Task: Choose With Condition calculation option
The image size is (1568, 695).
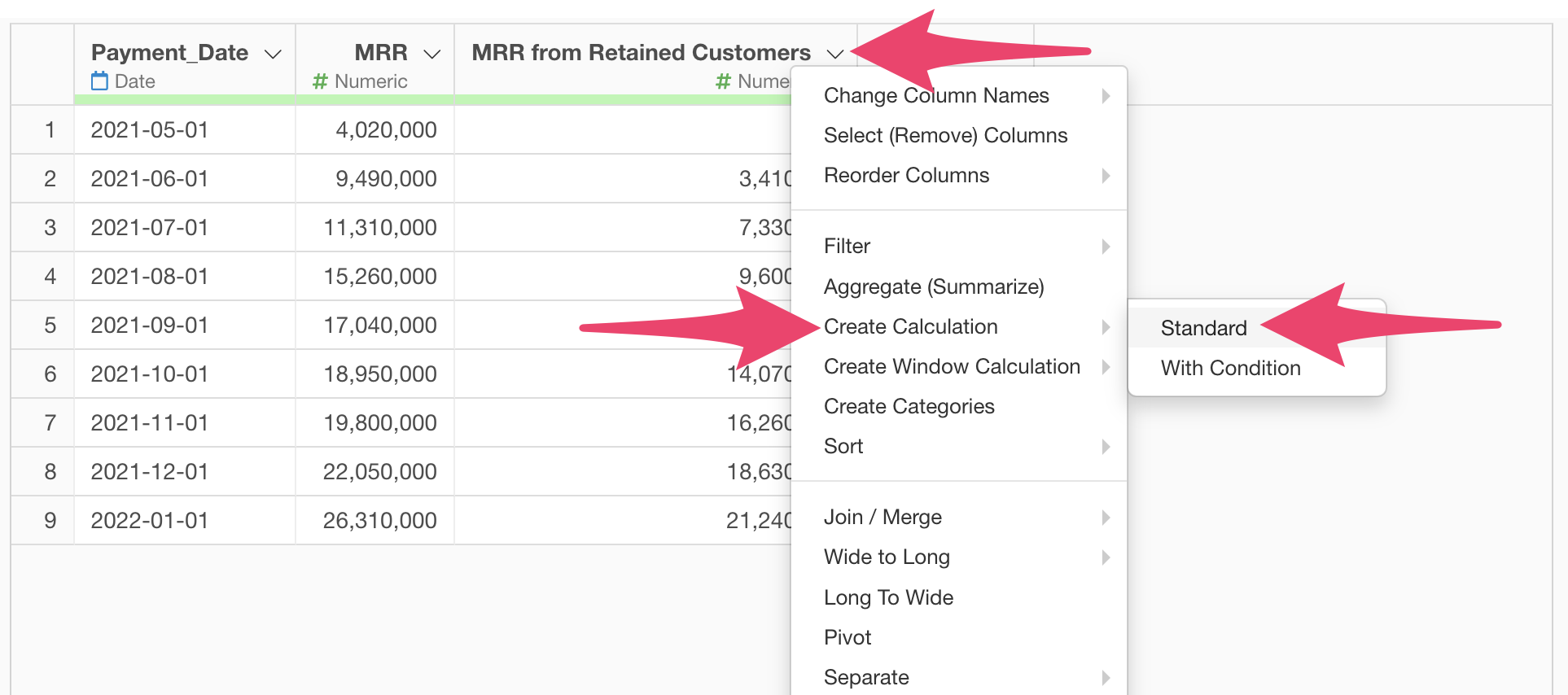Action: click(1230, 368)
